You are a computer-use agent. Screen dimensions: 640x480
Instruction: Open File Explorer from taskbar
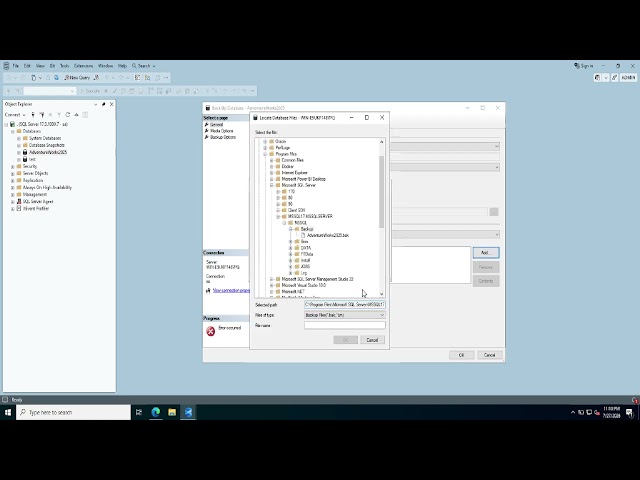[172, 412]
